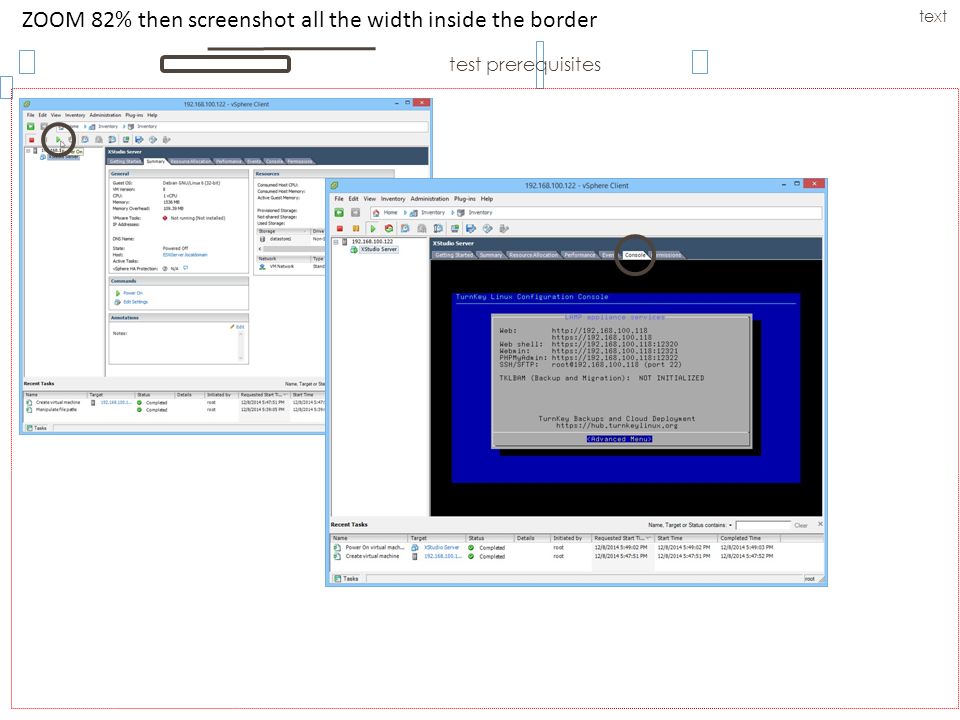Click Home icon in Console window breadcrumb
The image size is (960, 720).
click(377, 212)
